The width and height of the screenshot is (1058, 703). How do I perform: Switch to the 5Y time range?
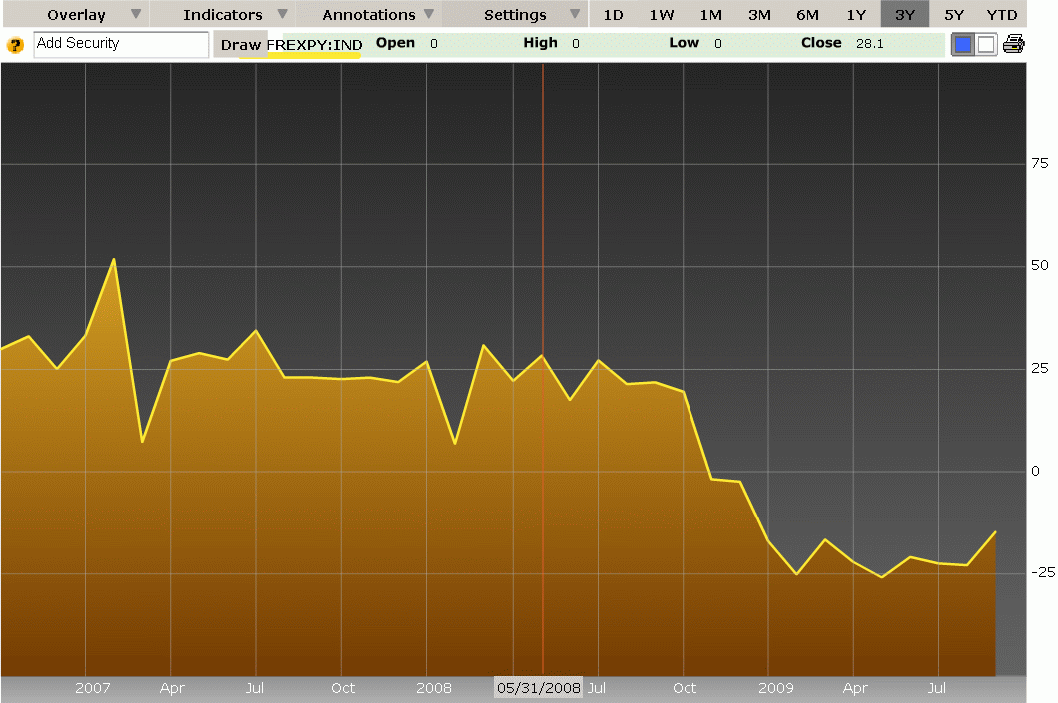[954, 14]
